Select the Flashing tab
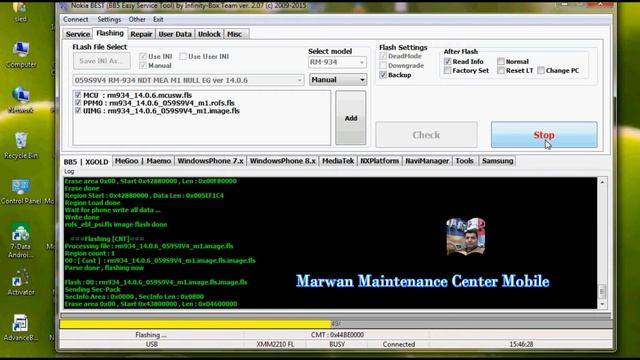The height and width of the screenshot is (360, 640). pyautogui.click(x=110, y=33)
